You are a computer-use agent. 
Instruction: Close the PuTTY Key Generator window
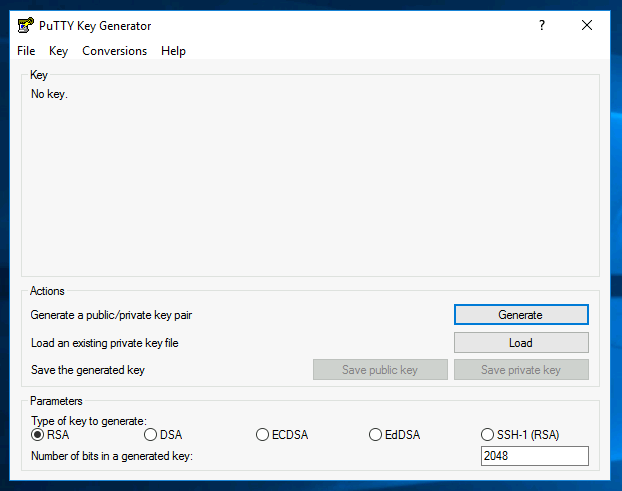(x=587, y=25)
